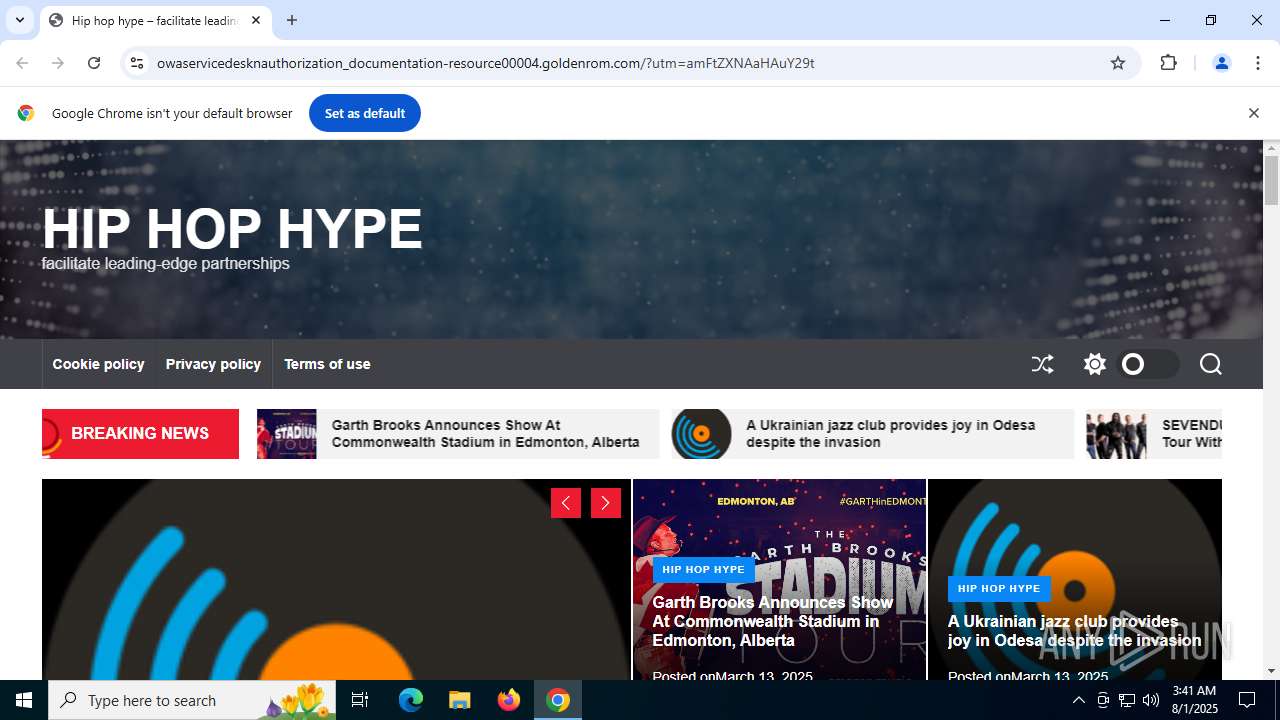
Task: View site information icon
Action: pyautogui.click(x=137, y=63)
